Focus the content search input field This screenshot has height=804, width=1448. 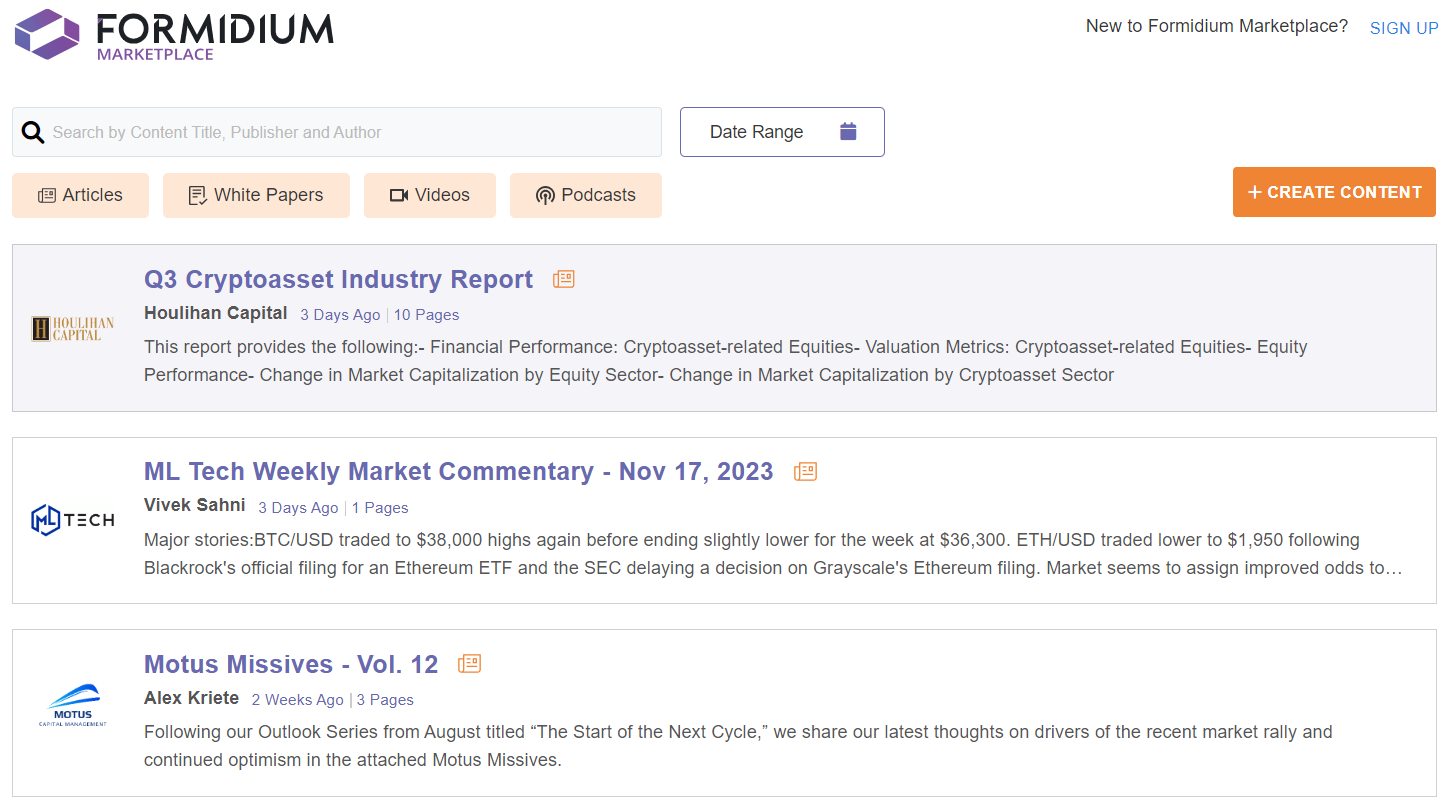[350, 132]
